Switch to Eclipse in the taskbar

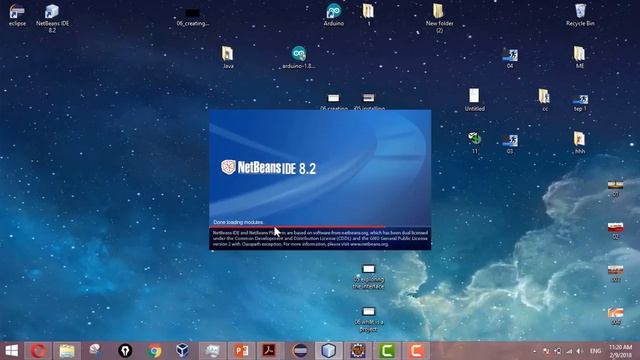pyautogui.click(x=300, y=351)
